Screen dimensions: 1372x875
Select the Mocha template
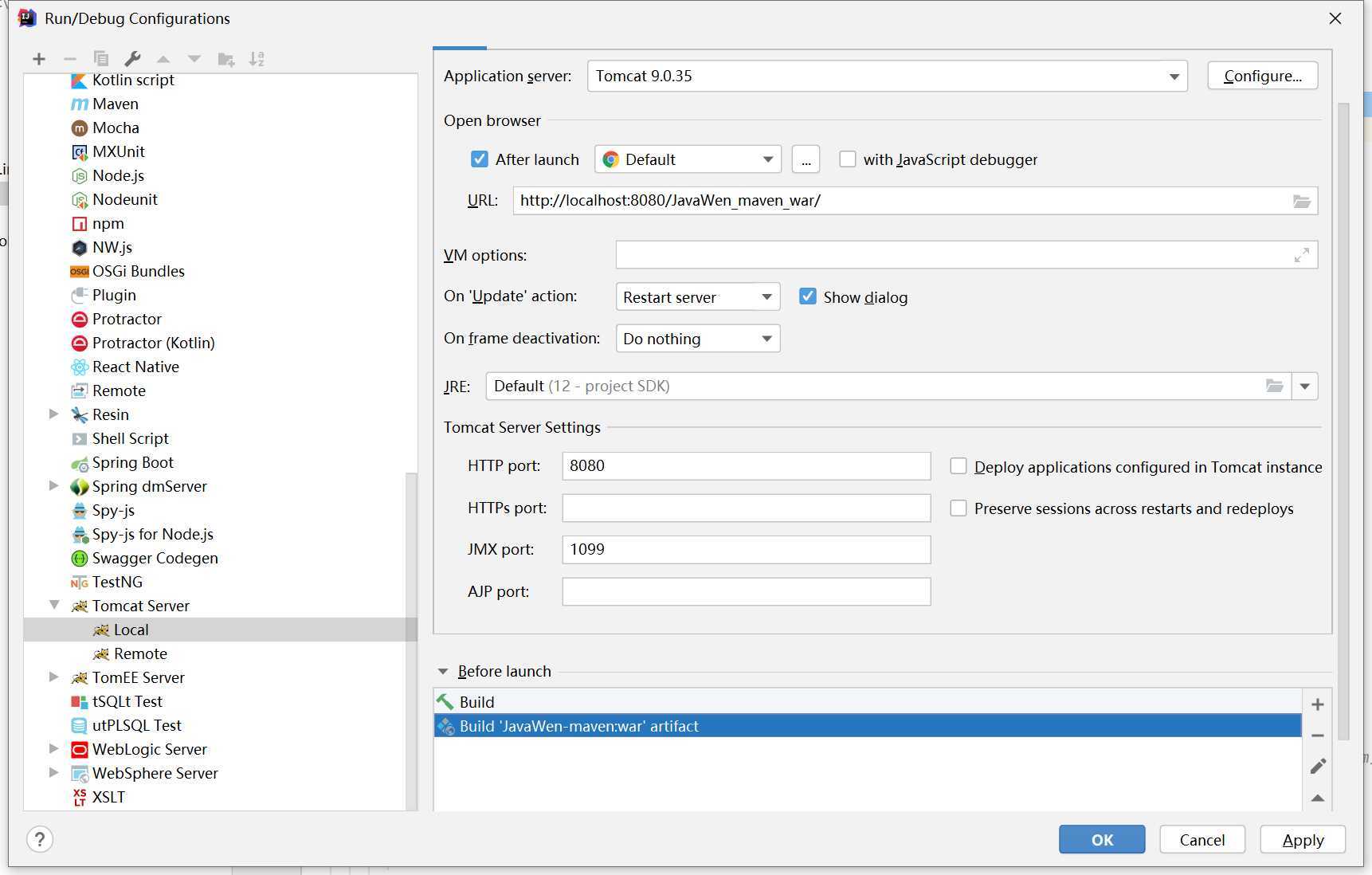pos(116,128)
